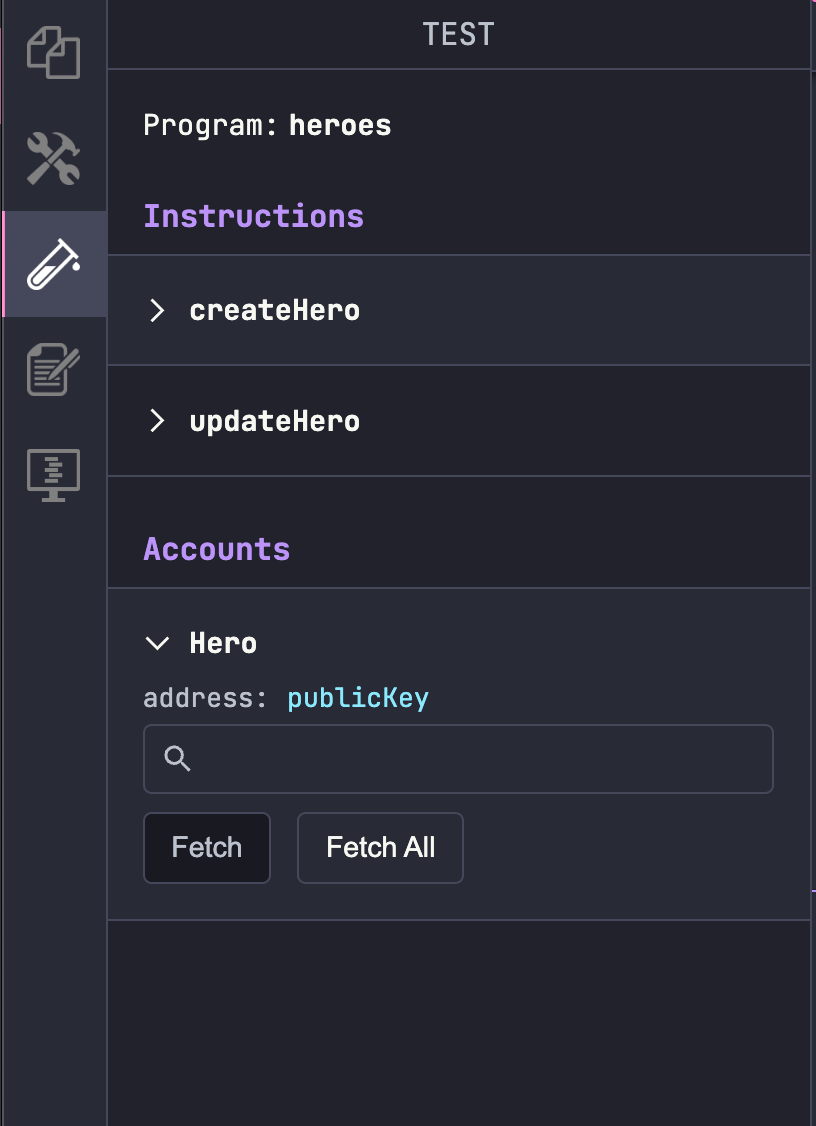Click the Instructions section heading
The width and height of the screenshot is (816, 1126).
click(254, 216)
